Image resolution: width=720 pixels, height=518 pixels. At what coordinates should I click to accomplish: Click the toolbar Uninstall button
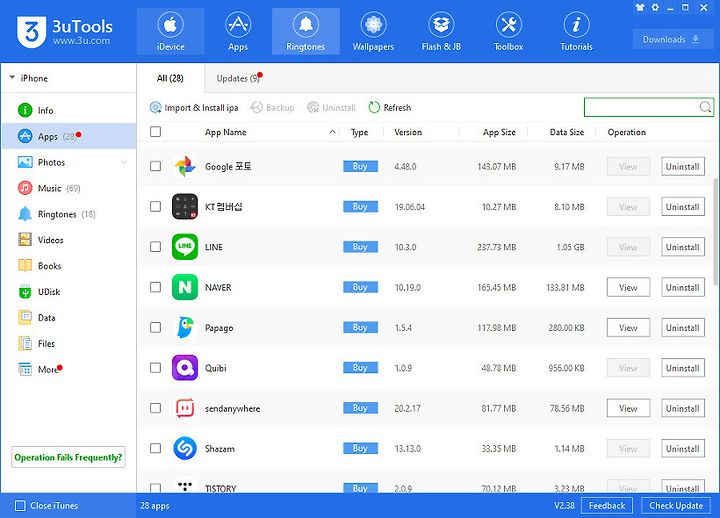332,107
